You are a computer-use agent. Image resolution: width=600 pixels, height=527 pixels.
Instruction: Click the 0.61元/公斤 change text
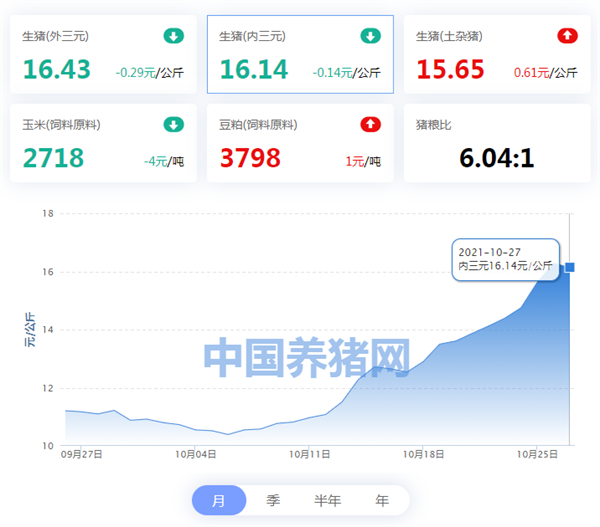pos(546,73)
